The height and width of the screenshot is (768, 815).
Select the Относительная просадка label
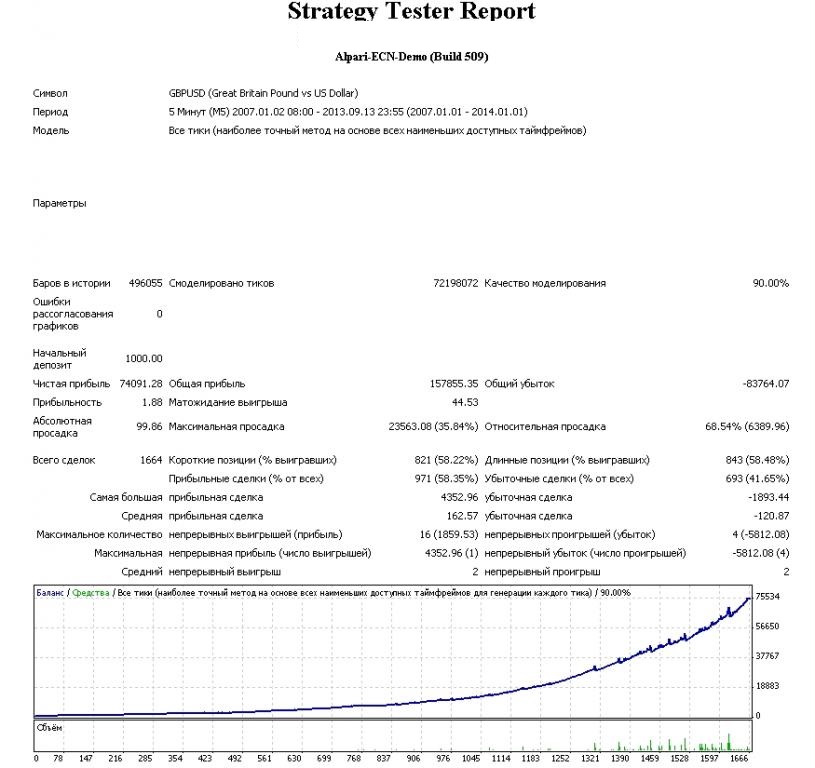pos(545,427)
